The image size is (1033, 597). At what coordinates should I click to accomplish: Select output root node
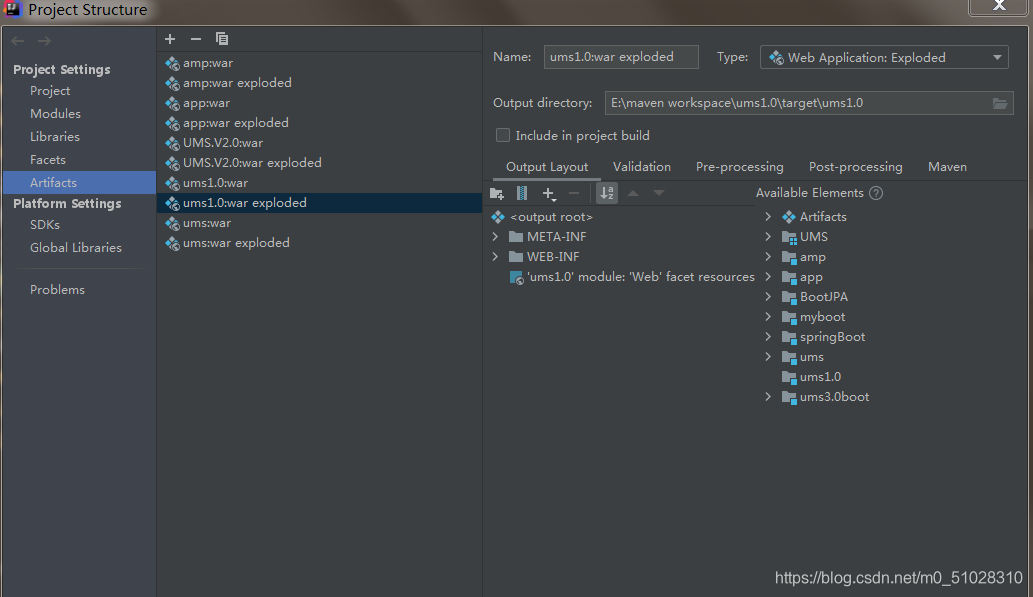(551, 217)
